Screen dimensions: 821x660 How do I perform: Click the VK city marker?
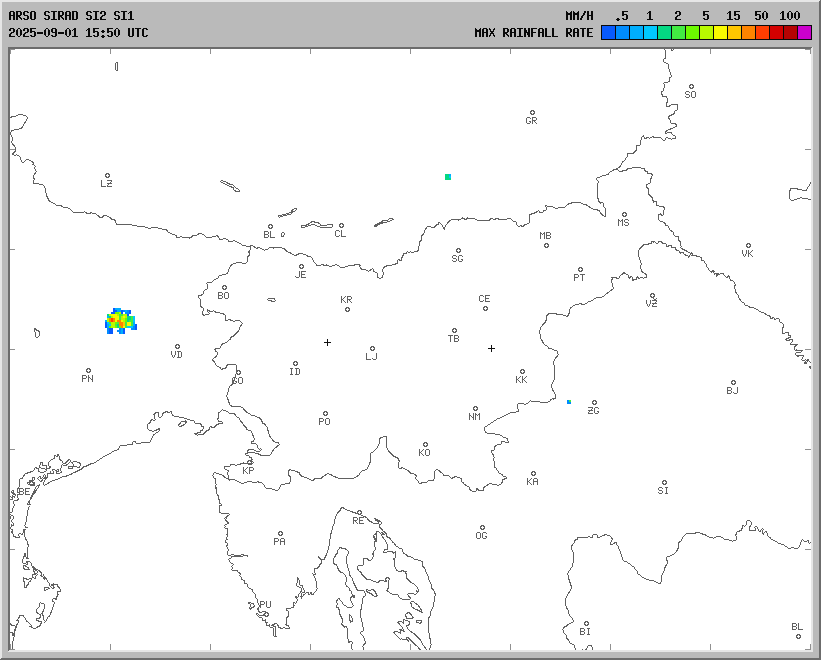(748, 245)
